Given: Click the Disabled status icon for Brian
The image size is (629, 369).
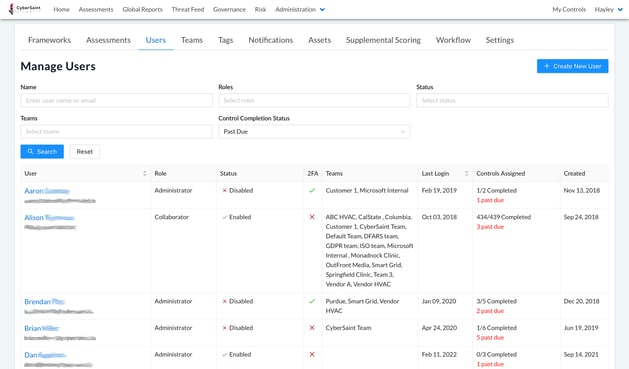Looking at the screenshot, I should pos(225,328).
